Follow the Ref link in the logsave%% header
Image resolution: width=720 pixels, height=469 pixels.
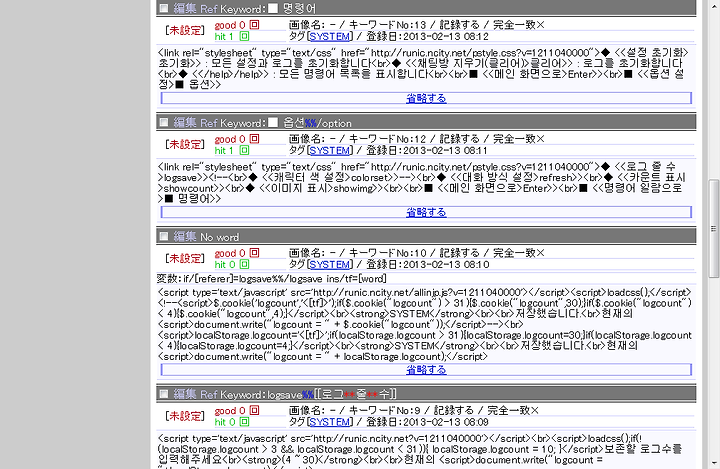tap(208, 394)
